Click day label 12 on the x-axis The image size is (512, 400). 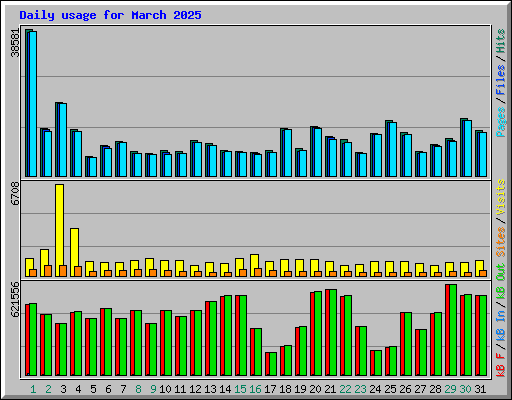click(195, 389)
